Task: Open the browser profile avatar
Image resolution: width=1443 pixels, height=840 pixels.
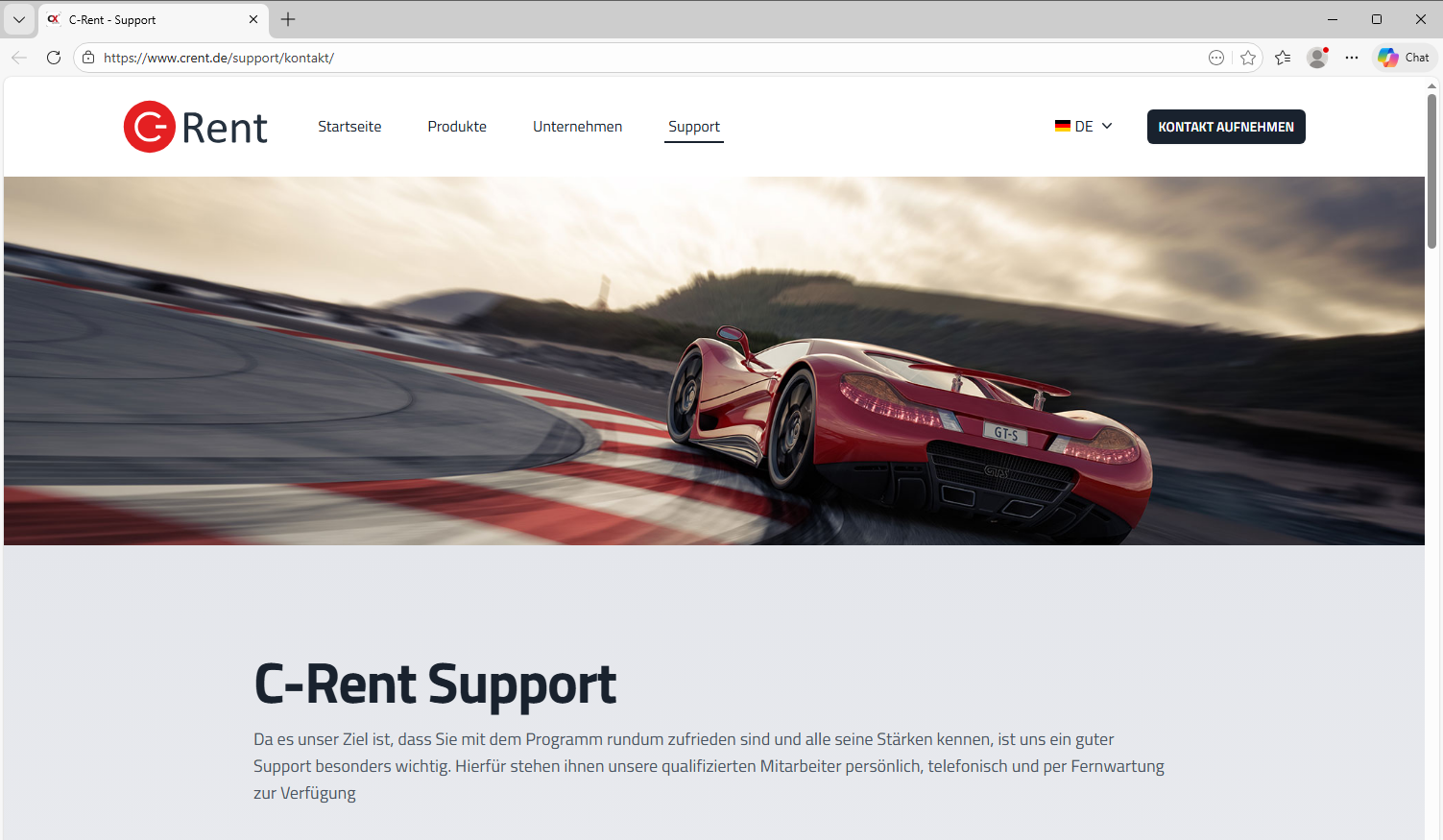Action: tap(1317, 58)
